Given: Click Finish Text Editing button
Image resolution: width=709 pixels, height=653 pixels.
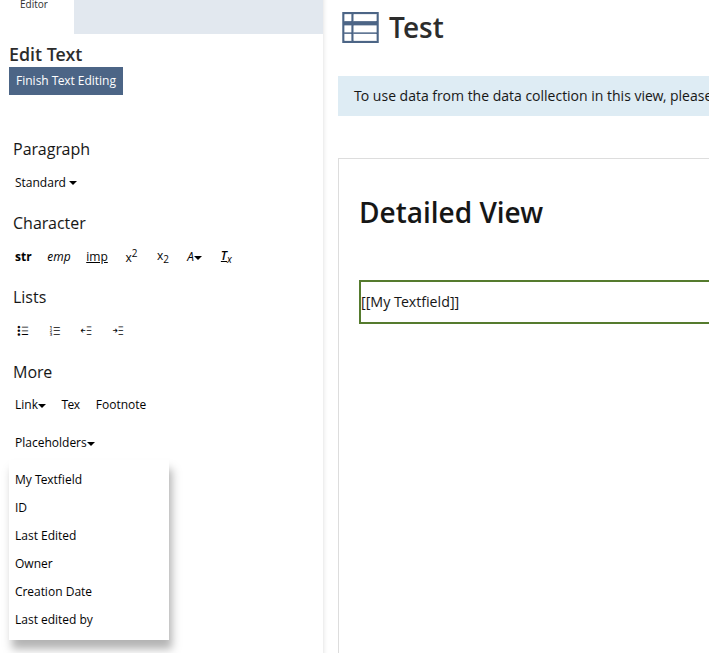Looking at the screenshot, I should tap(66, 81).
